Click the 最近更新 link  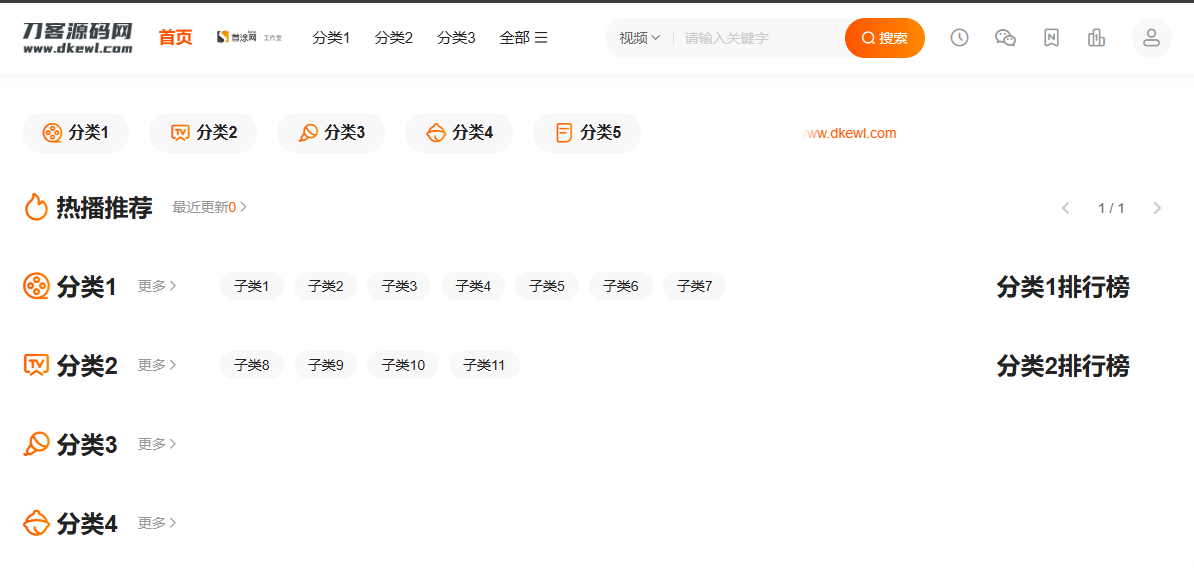[209, 207]
